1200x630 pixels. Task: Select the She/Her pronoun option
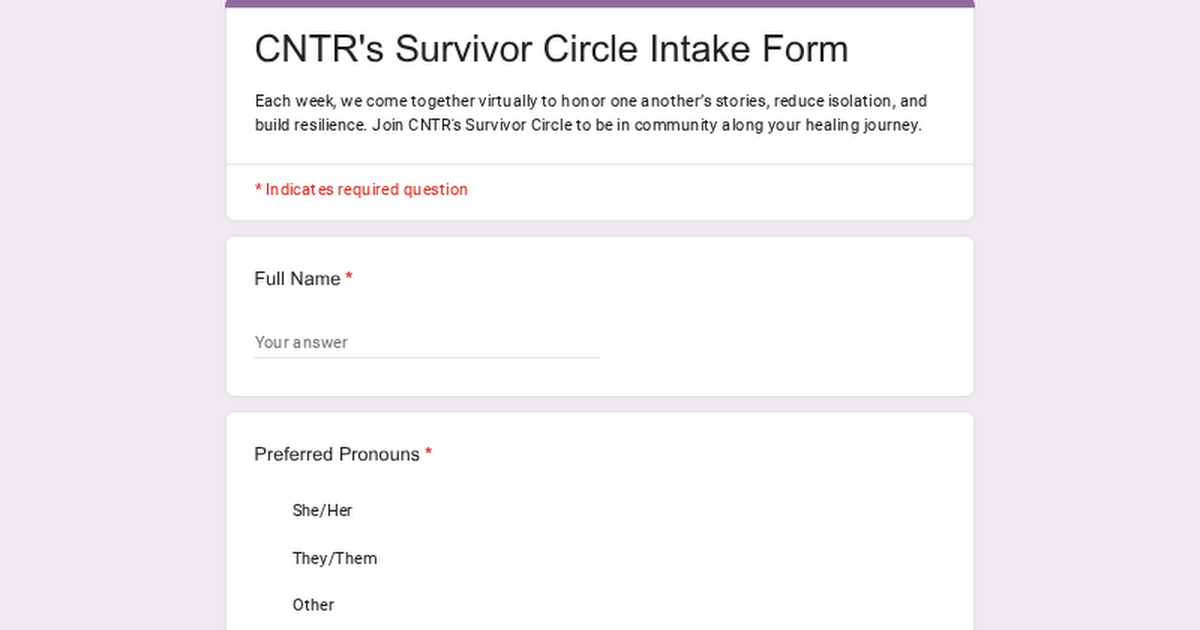coord(322,510)
